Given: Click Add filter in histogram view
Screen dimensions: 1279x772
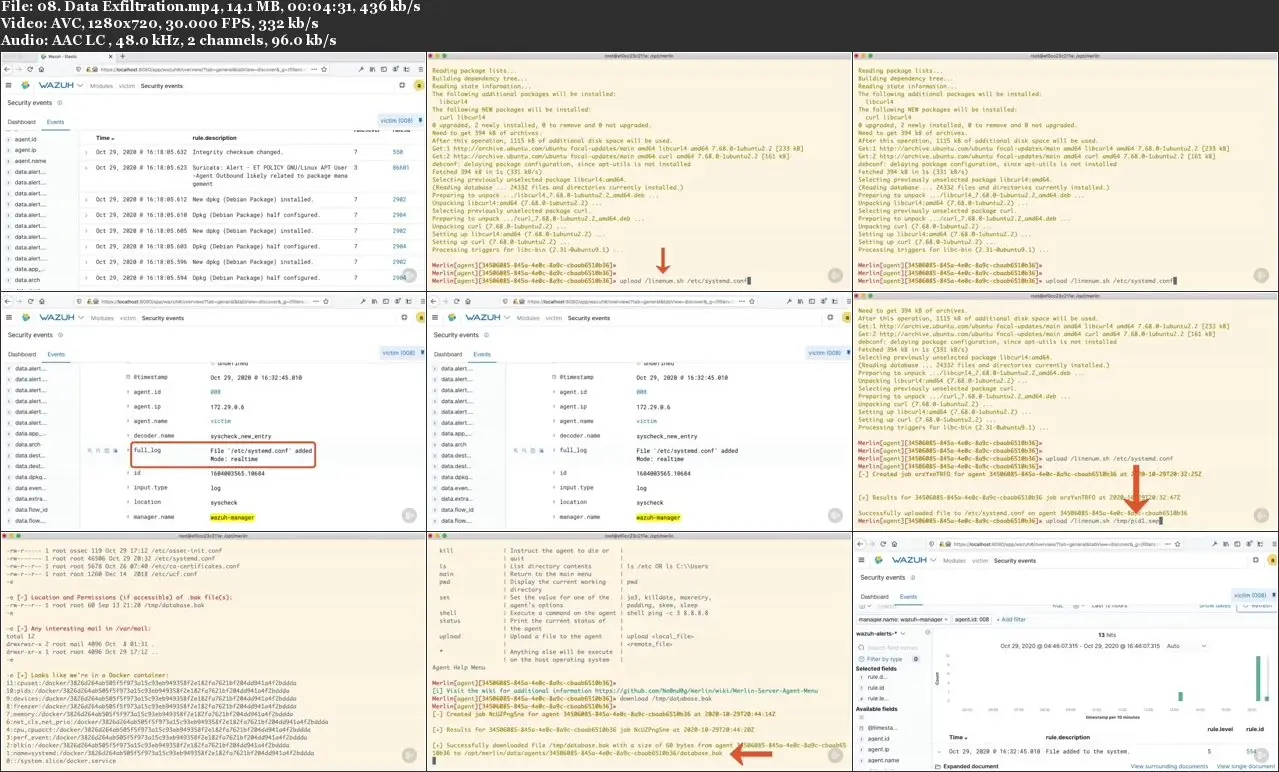Looking at the screenshot, I should point(1011,619).
